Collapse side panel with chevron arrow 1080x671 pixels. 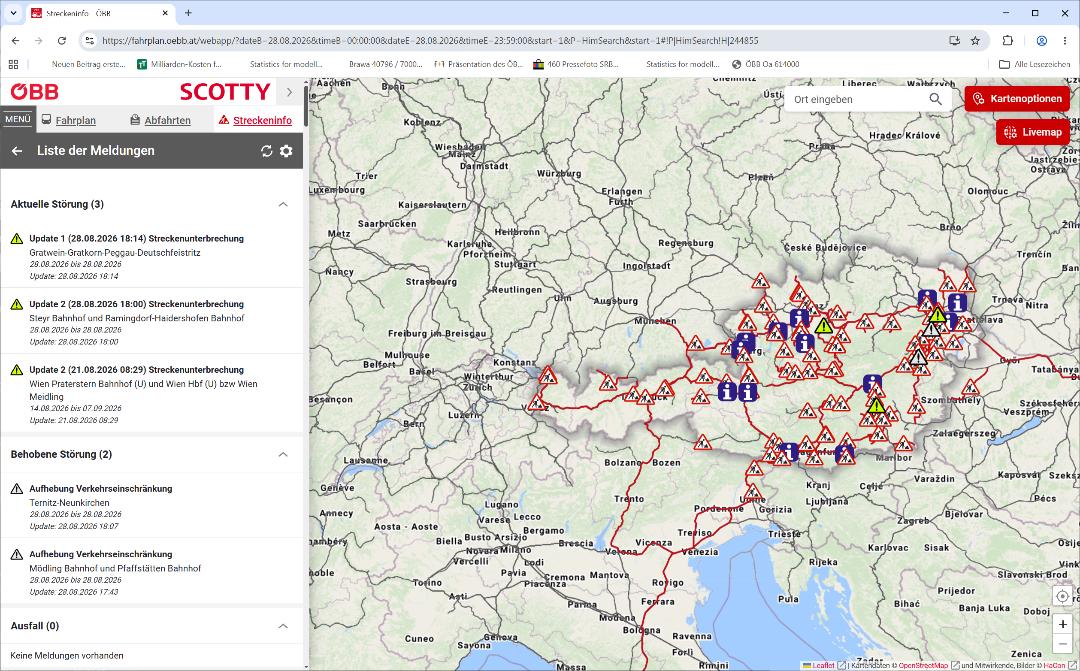(x=289, y=92)
